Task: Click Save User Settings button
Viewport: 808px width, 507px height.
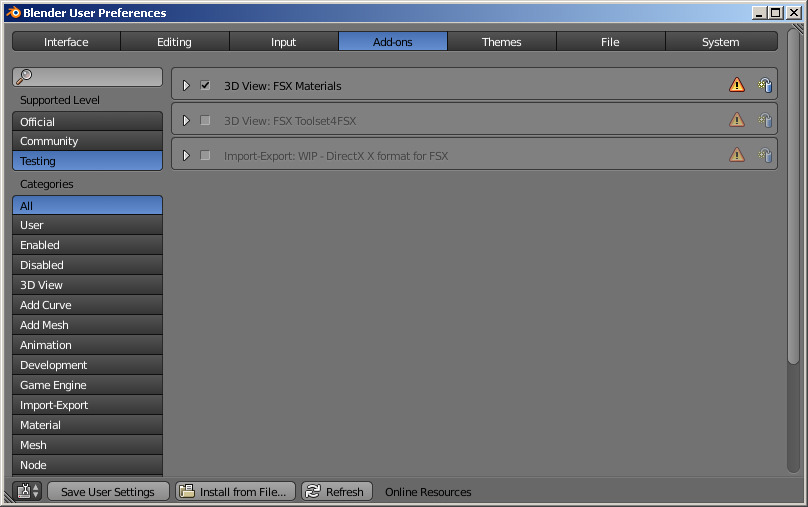Action: [x=108, y=492]
